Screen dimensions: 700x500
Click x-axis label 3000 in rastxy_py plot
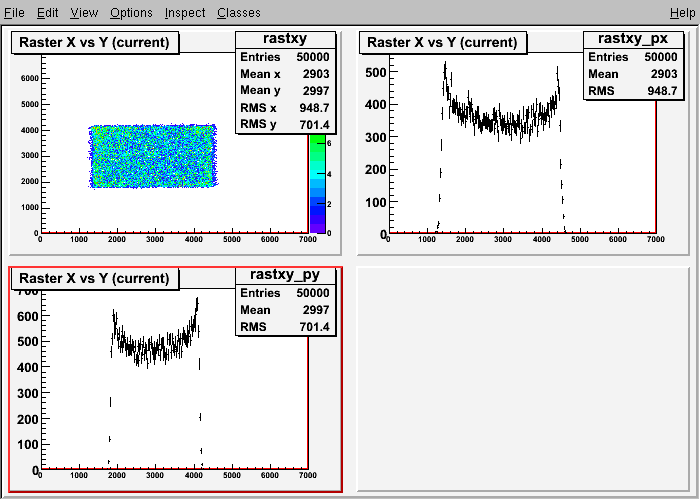tap(155, 475)
